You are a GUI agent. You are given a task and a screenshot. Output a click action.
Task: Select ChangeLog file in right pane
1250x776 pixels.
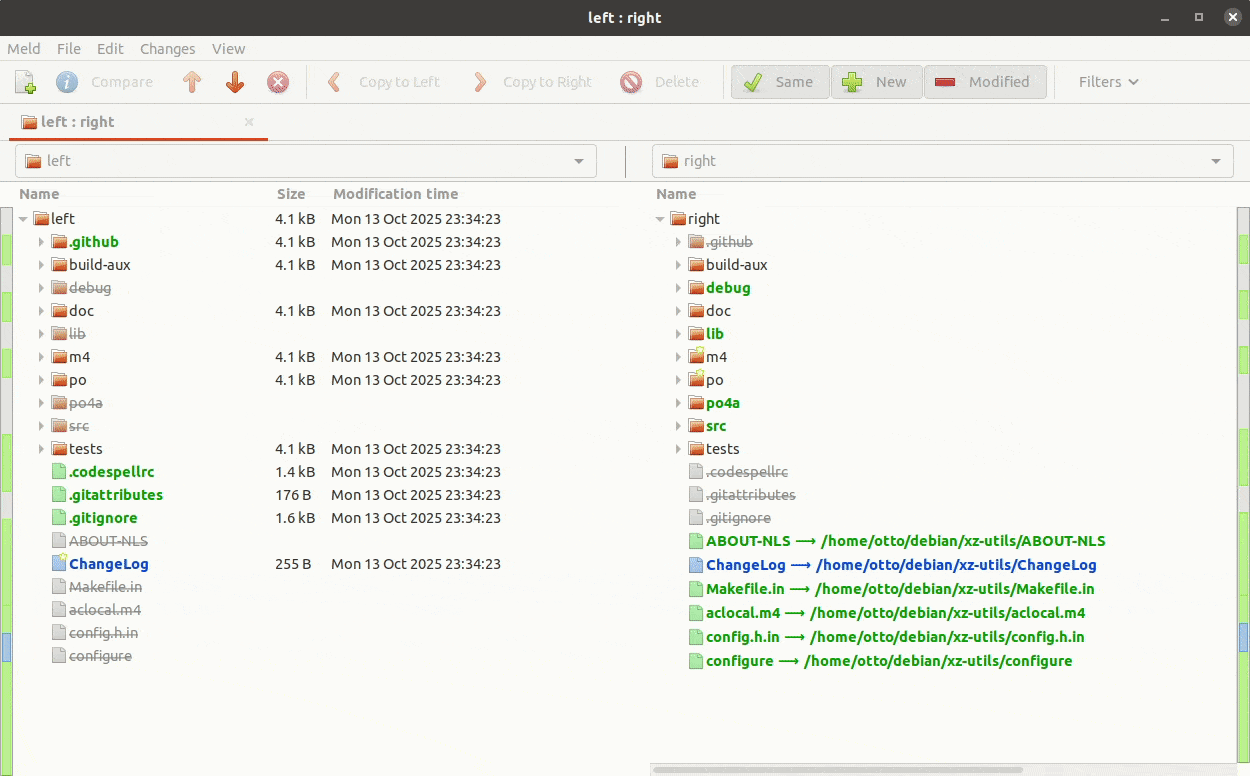pyautogui.click(x=745, y=565)
